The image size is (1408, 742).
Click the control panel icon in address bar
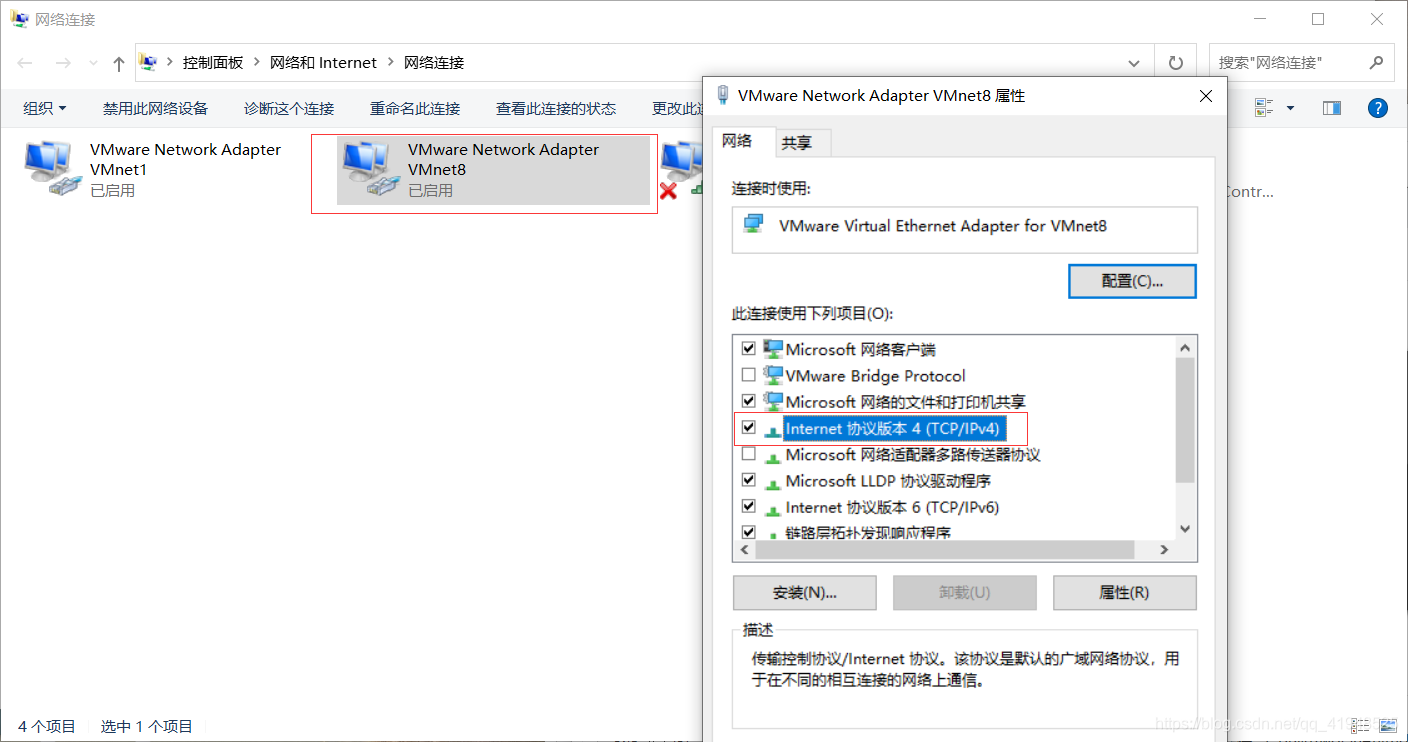pyautogui.click(x=148, y=62)
